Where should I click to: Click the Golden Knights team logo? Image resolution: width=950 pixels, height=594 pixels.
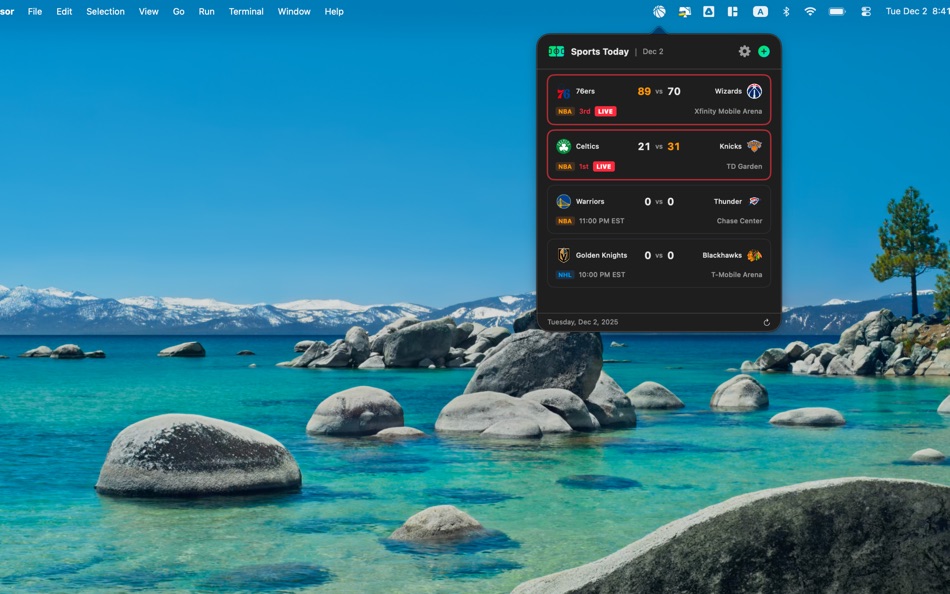(x=565, y=255)
